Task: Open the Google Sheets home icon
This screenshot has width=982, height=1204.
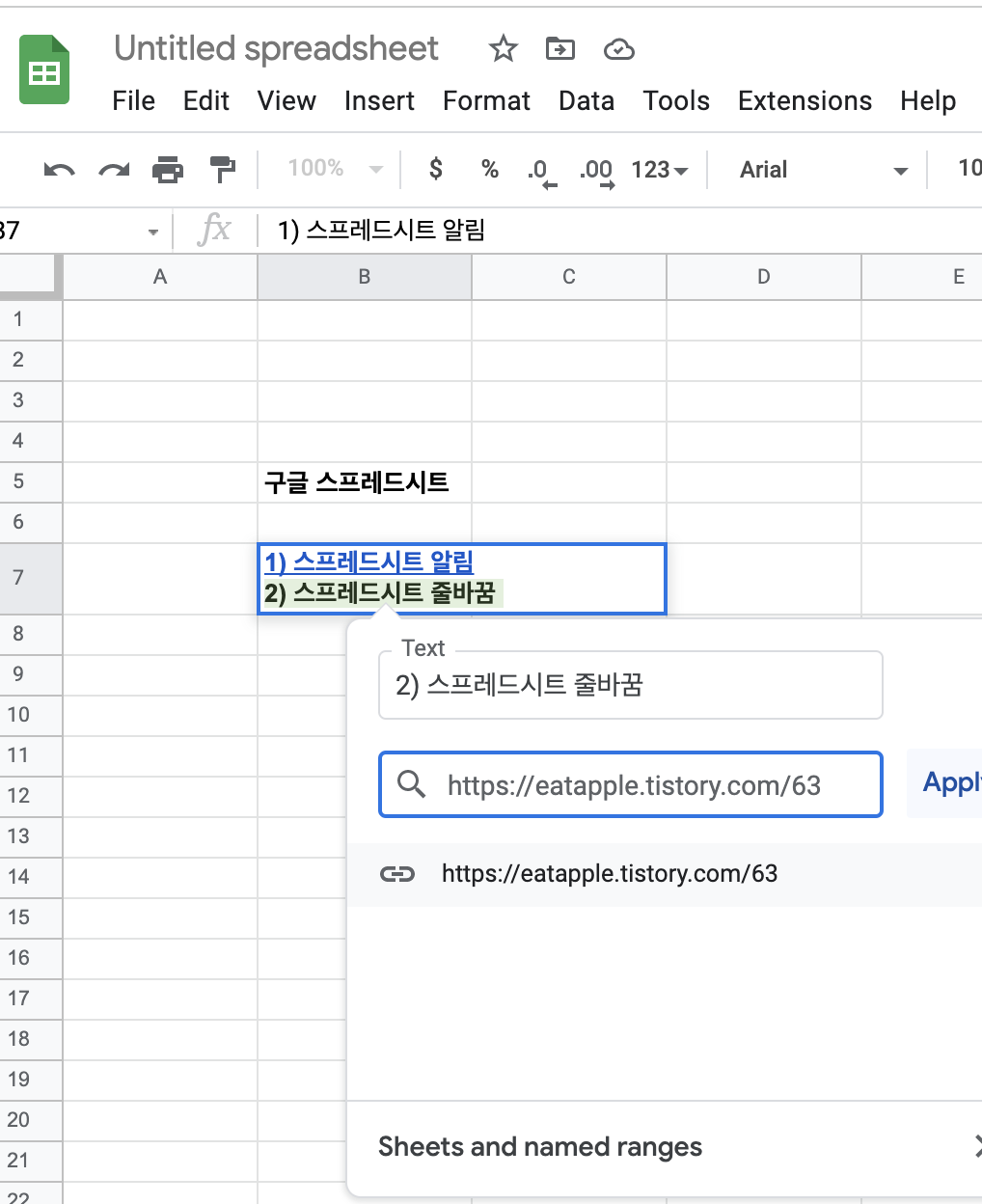Action: pyautogui.click(x=44, y=69)
